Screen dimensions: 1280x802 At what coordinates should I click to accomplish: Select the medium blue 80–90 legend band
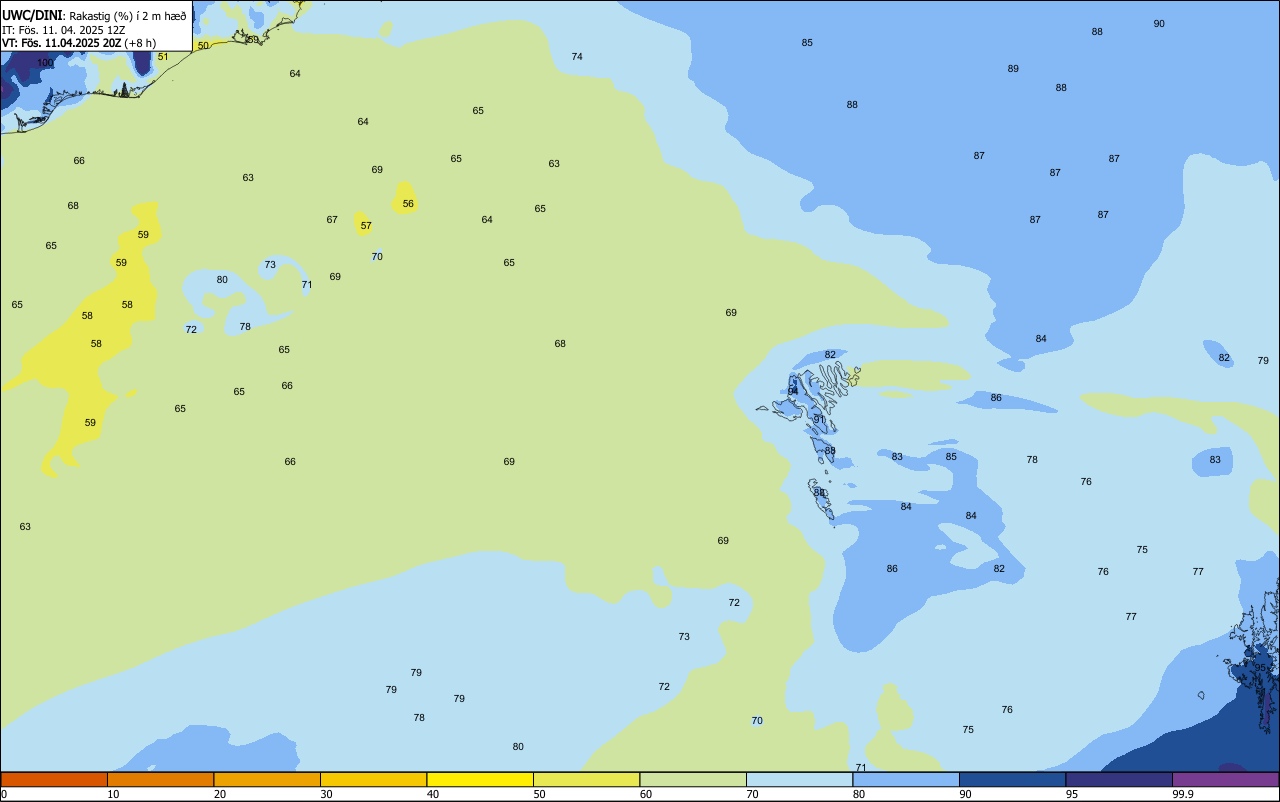(x=906, y=779)
